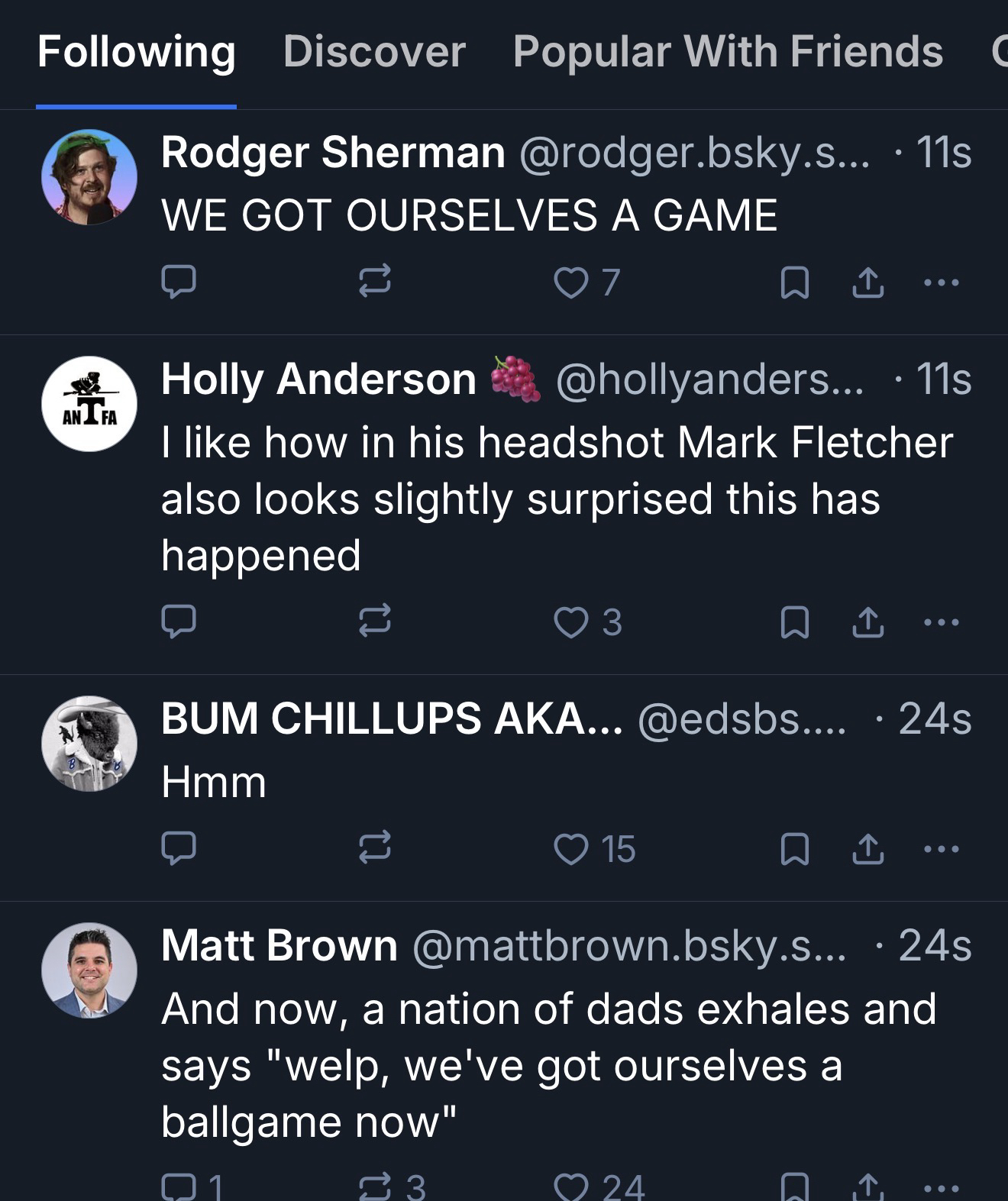Tap Rodger Sherman's avatar picture
The image size is (1008, 1201).
click(89, 177)
